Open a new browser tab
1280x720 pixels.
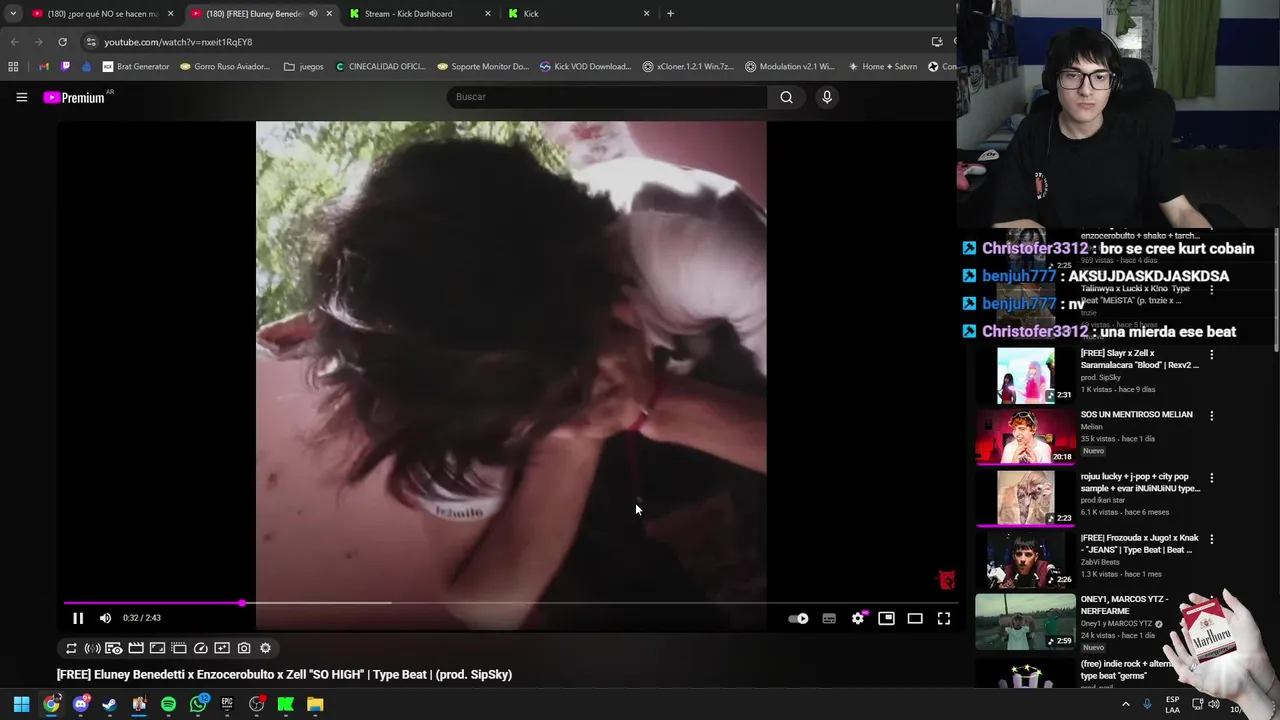tap(670, 14)
